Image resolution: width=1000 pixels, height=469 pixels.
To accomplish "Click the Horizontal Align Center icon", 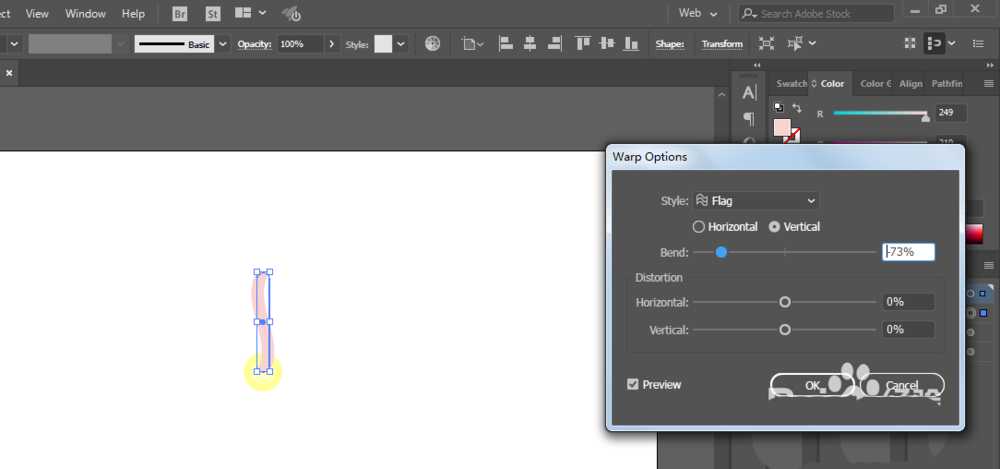I will (528, 44).
